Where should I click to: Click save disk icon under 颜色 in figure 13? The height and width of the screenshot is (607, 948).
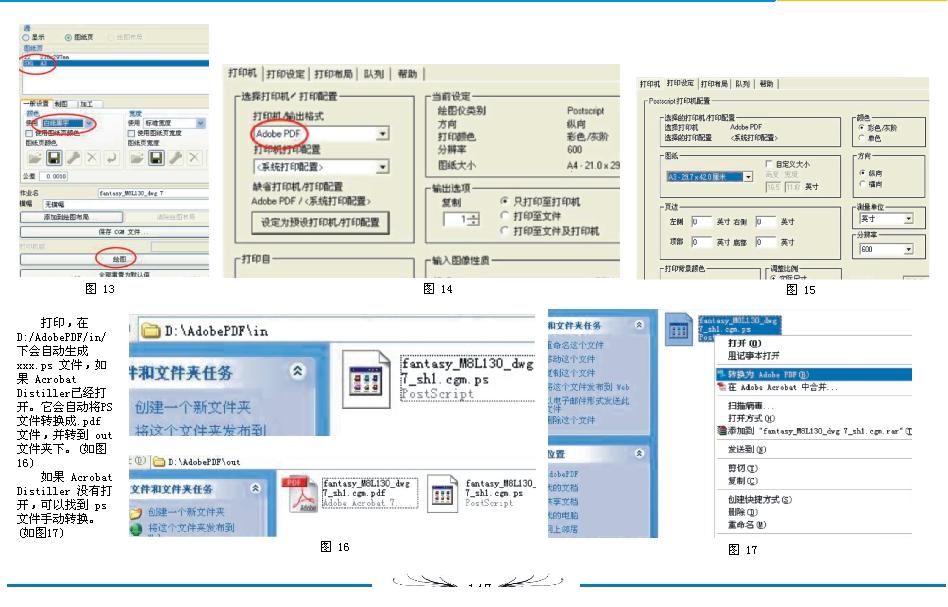pos(54,158)
